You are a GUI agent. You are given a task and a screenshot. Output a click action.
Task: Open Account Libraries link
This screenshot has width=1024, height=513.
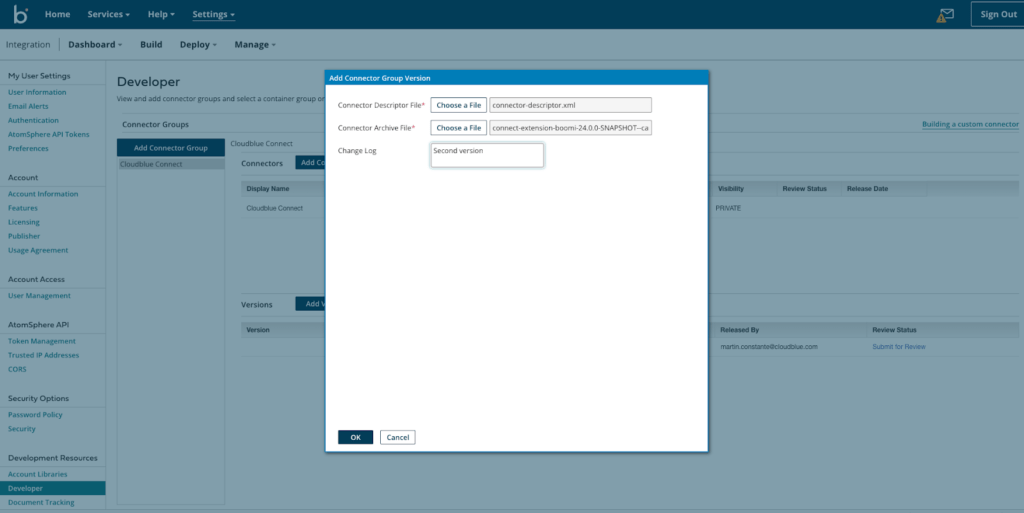click(x=37, y=474)
